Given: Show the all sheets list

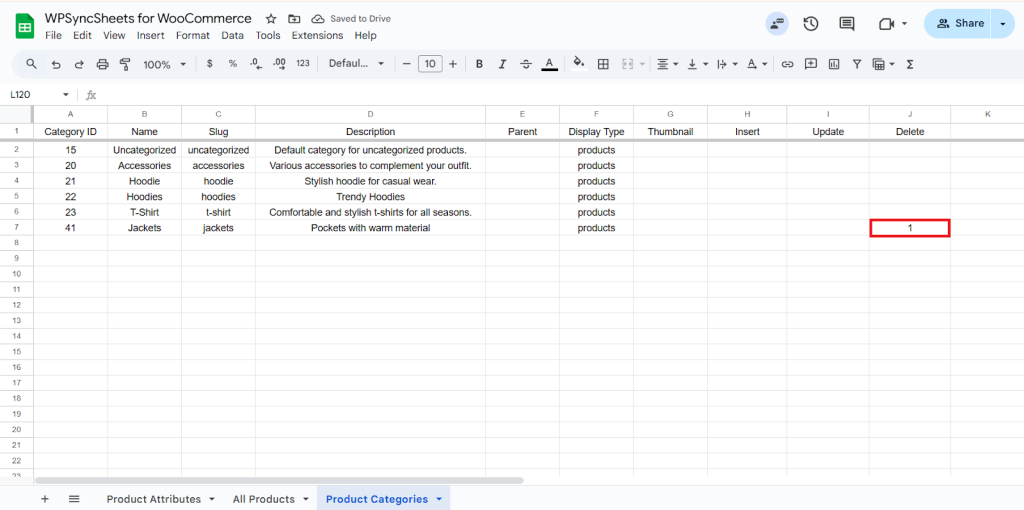Looking at the screenshot, I should click(x=74, y=499).
